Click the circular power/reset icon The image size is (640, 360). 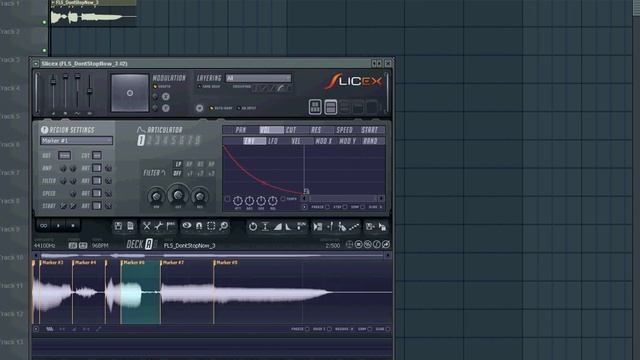pyautogui.click(x=253, y=227)
